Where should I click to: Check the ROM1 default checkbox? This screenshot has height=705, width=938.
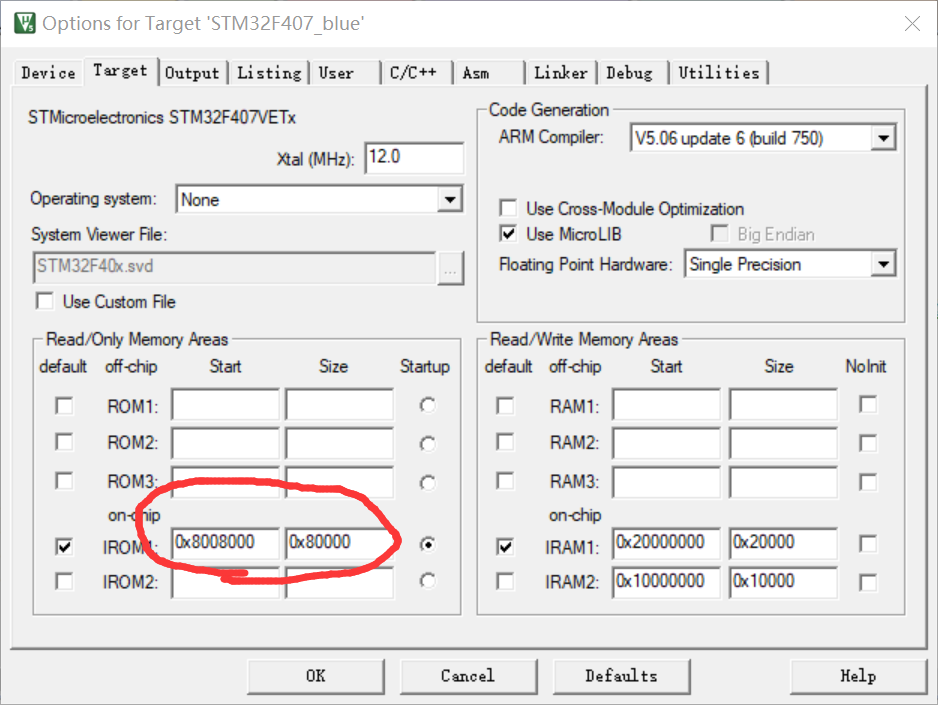click(x=64, y=406)
